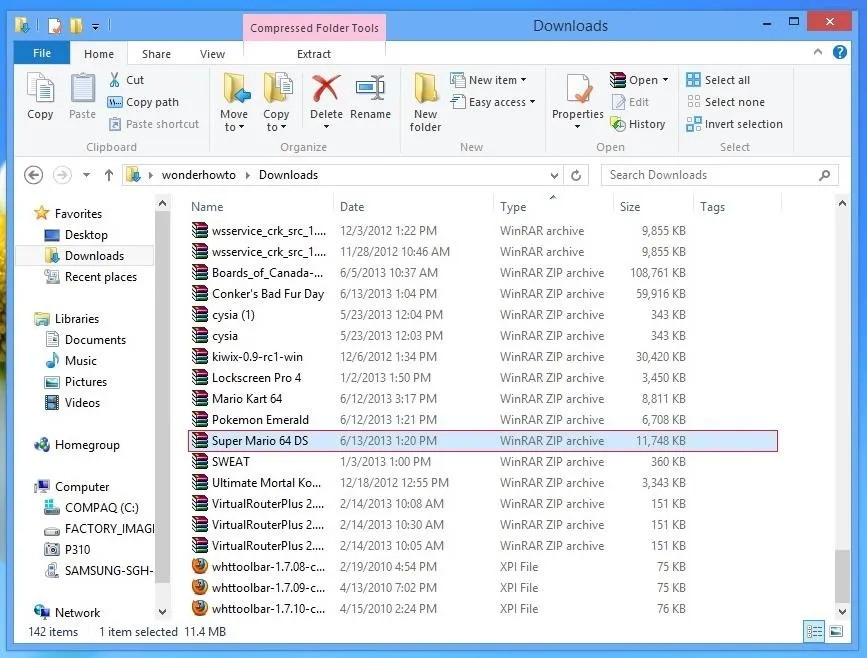This screenshot has width=867, height=658.
Task: Select the Pokemon Emerald archive
Action: click(x=483, y=420)
